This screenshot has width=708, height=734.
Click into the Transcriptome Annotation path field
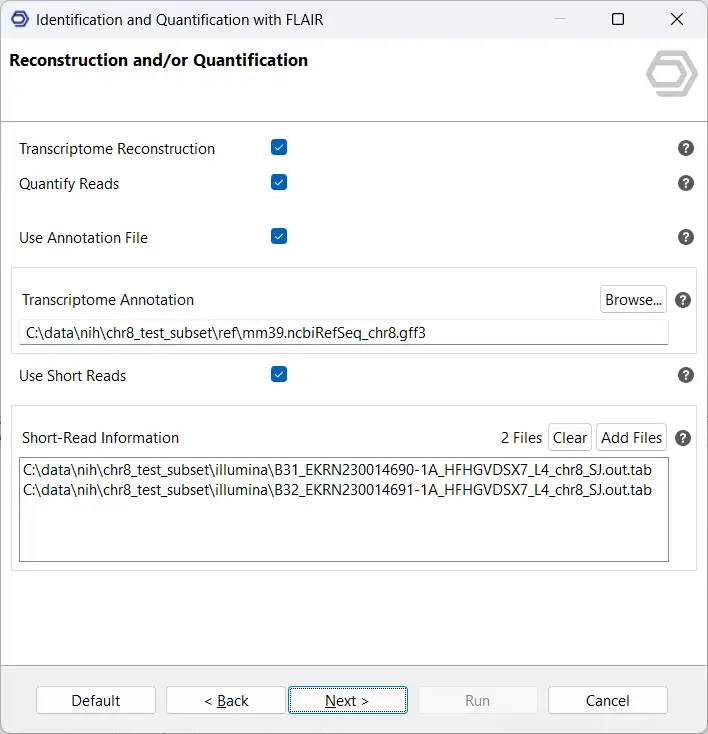tap(343, 333)
